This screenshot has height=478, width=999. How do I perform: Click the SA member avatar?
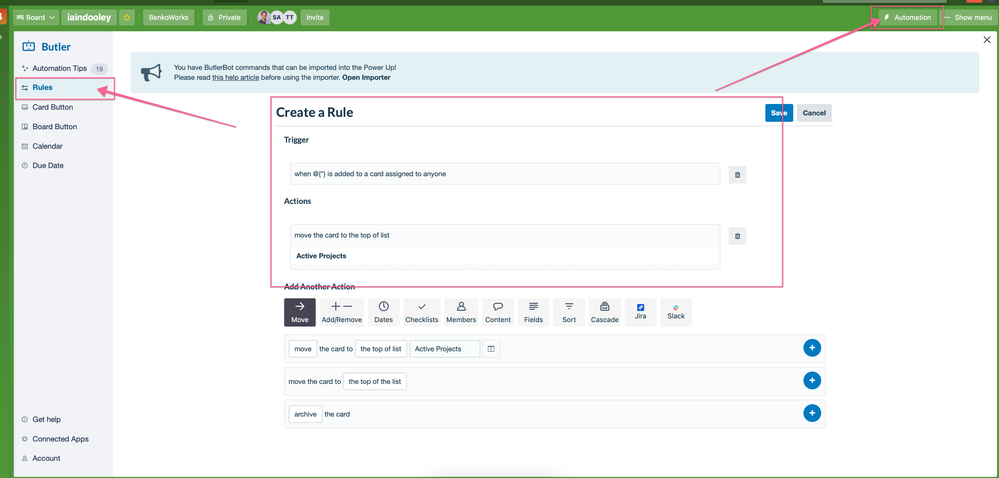(277, 18)
